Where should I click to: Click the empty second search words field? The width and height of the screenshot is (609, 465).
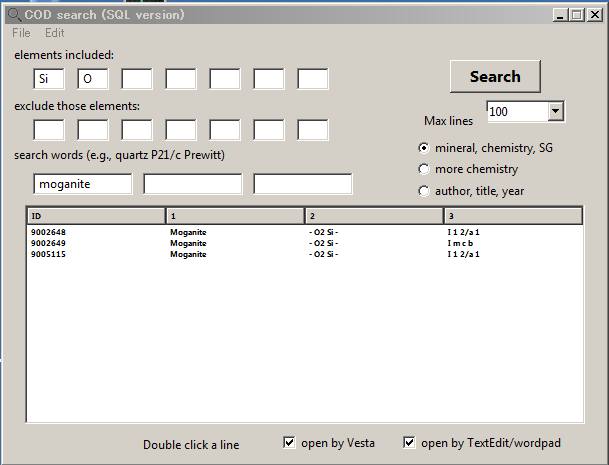pyautogui.click(x=193, y=184)
